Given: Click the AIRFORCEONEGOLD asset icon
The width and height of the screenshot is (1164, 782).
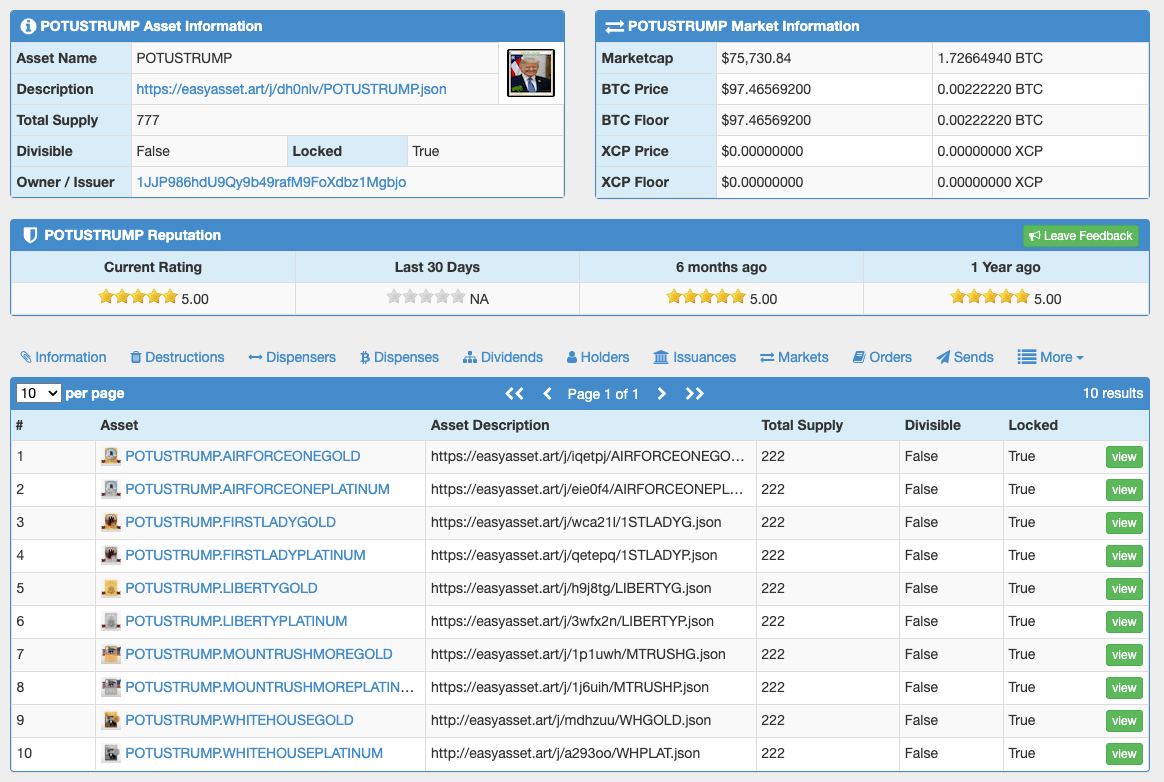Looking at the screenshot, I should (111, 456).
